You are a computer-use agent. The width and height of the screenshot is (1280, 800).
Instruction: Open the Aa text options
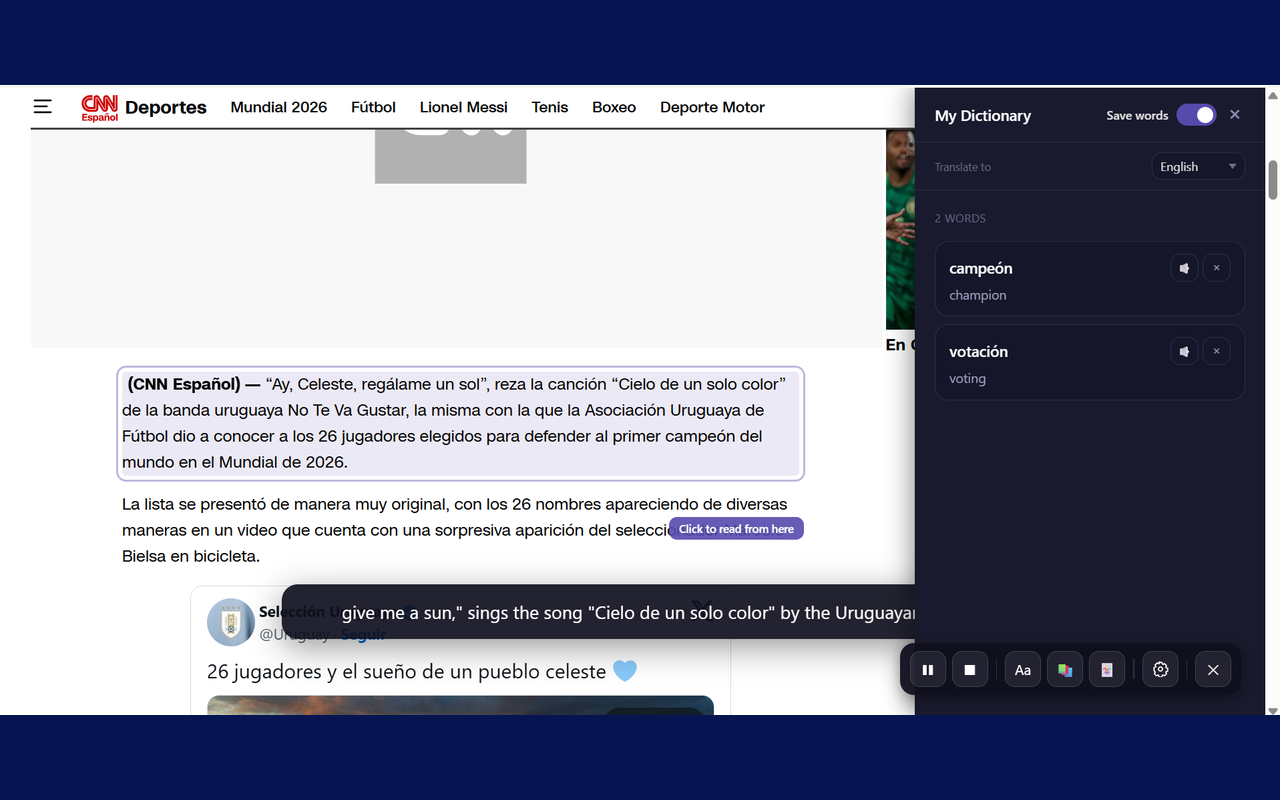1023,670
